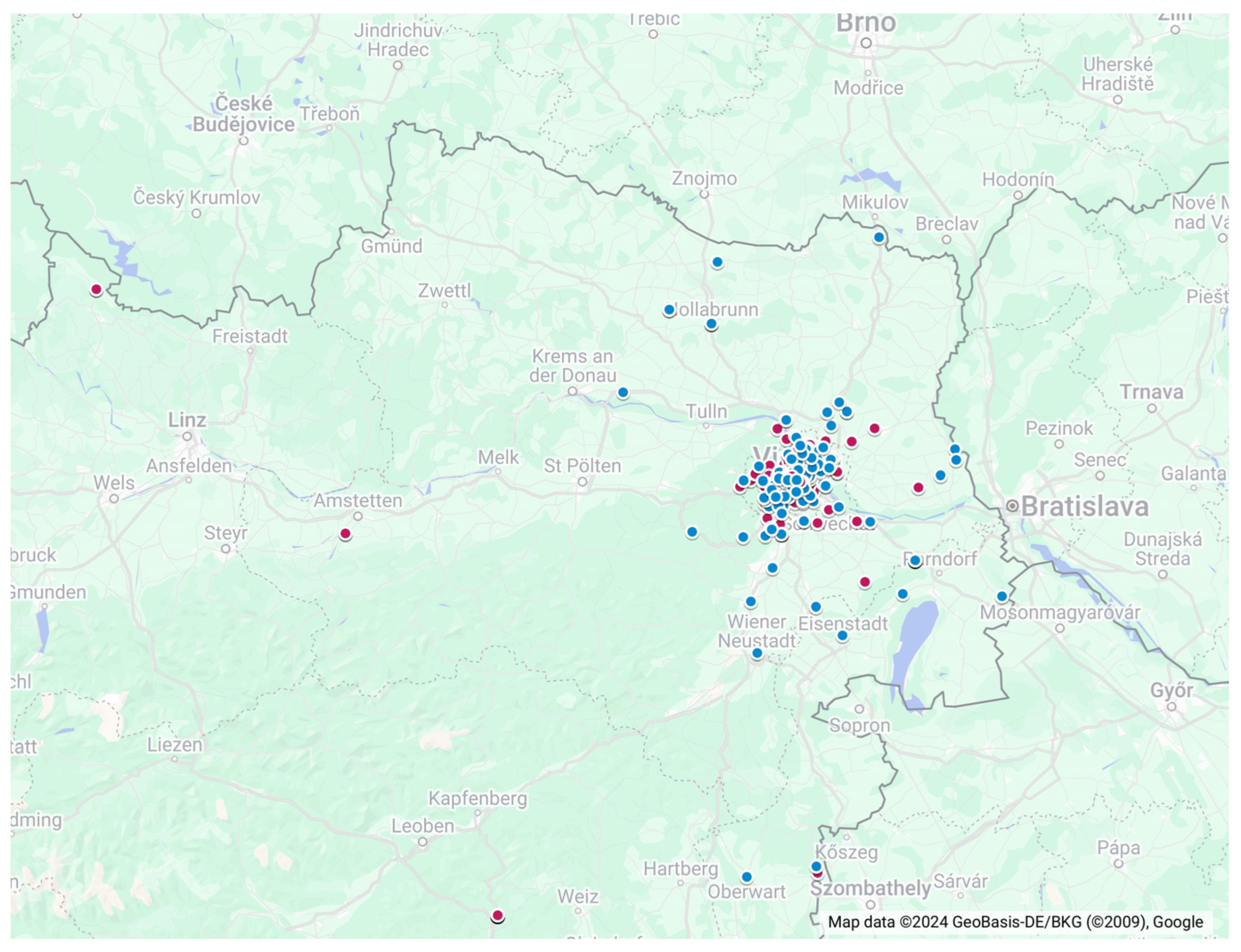1241x952 pixels.
Task: Select the blue marker above Oberwart
Action: point(747,877)
